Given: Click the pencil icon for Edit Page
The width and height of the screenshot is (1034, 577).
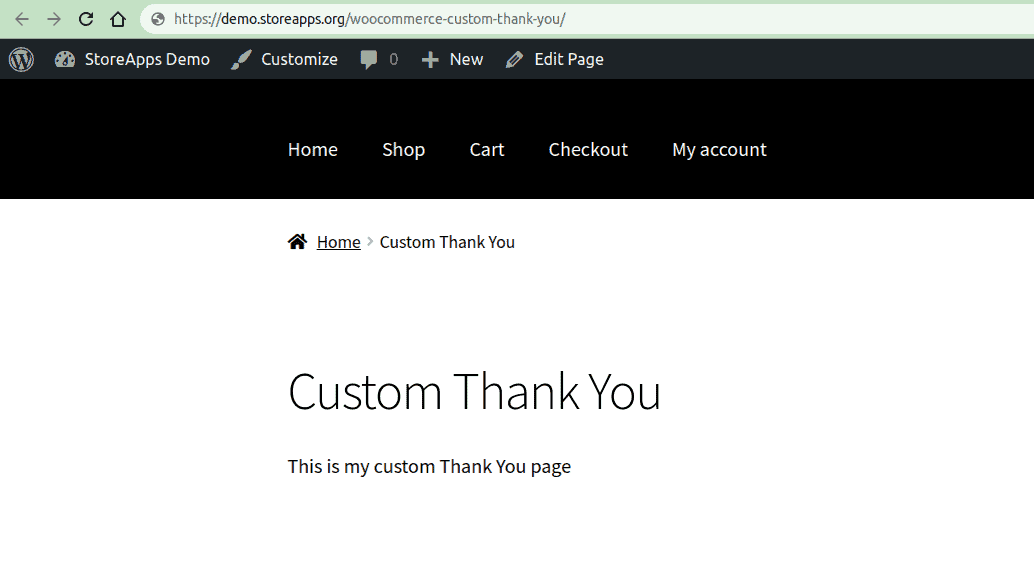Looking at the screenshot, I should [x=514, y=60].
